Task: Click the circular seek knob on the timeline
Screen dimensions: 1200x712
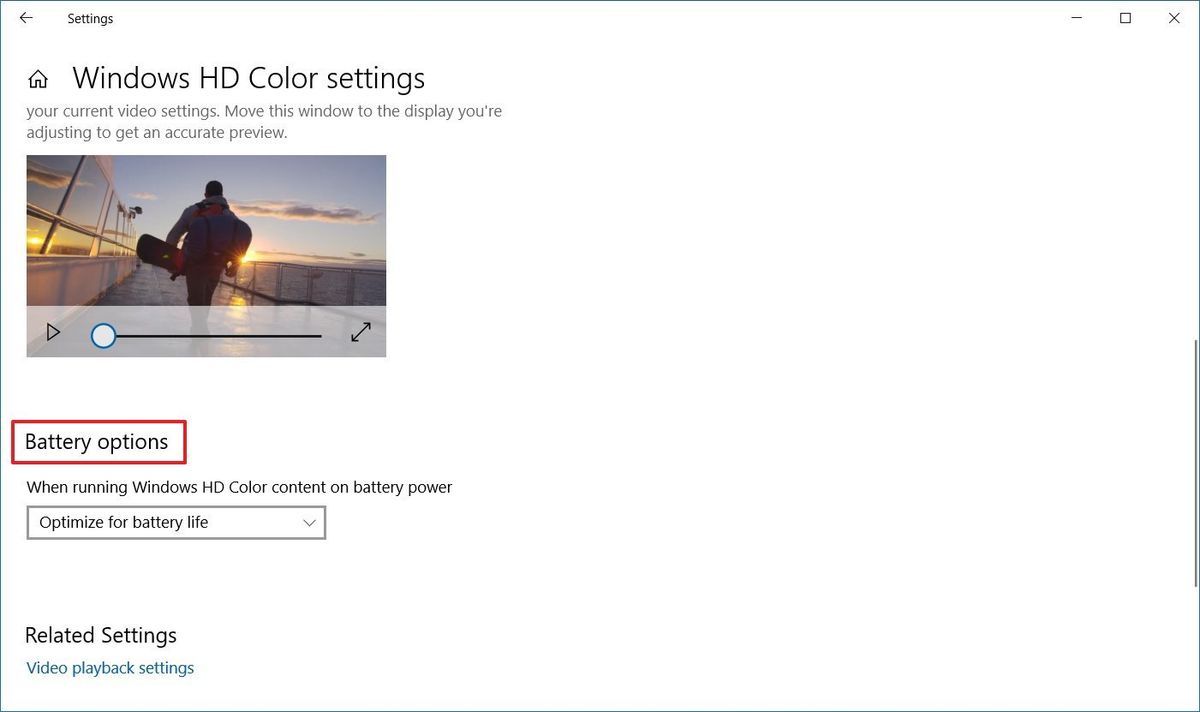Action: click(103, 336)
